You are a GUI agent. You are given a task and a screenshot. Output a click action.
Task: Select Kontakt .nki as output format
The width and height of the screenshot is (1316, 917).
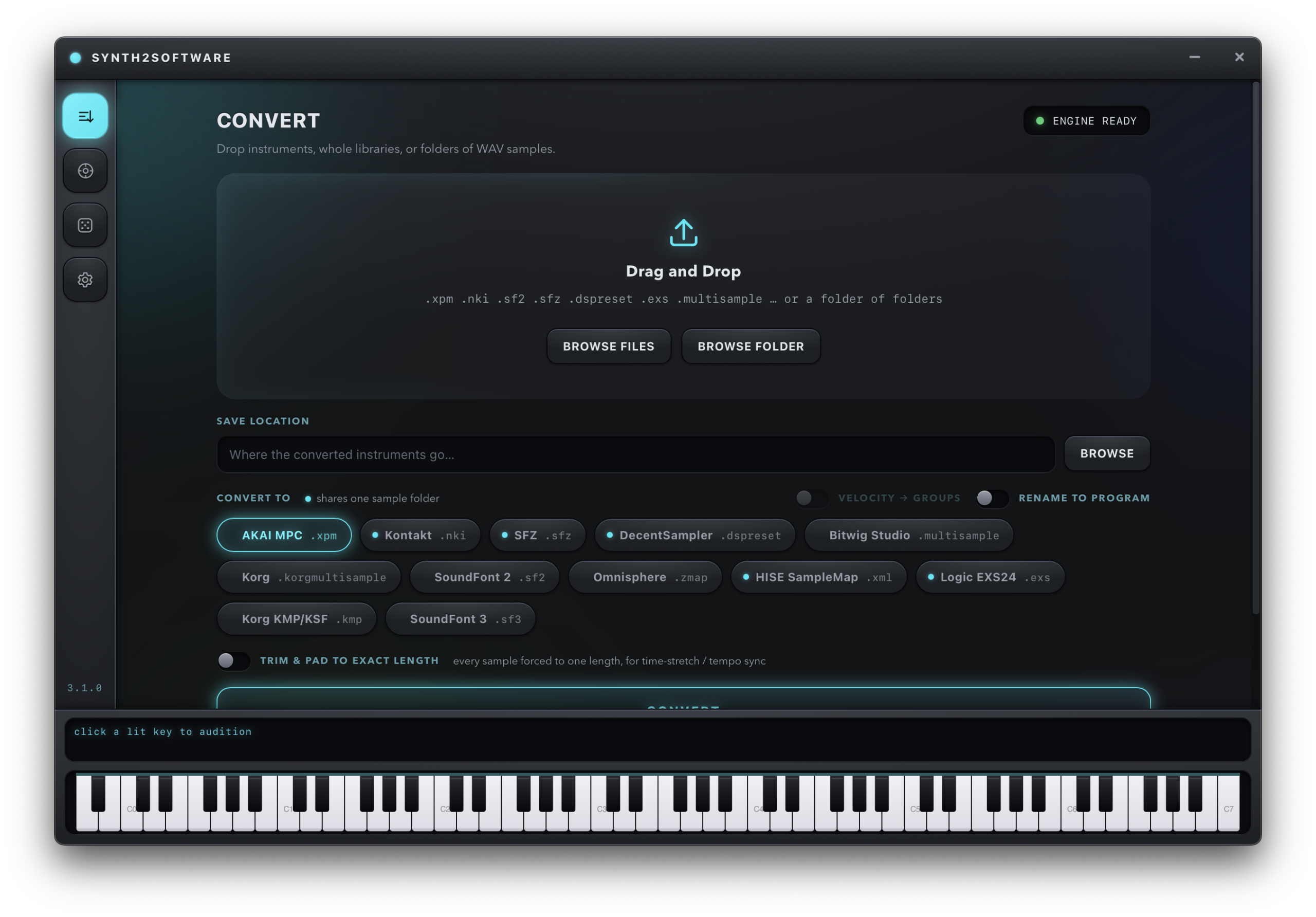420,535
